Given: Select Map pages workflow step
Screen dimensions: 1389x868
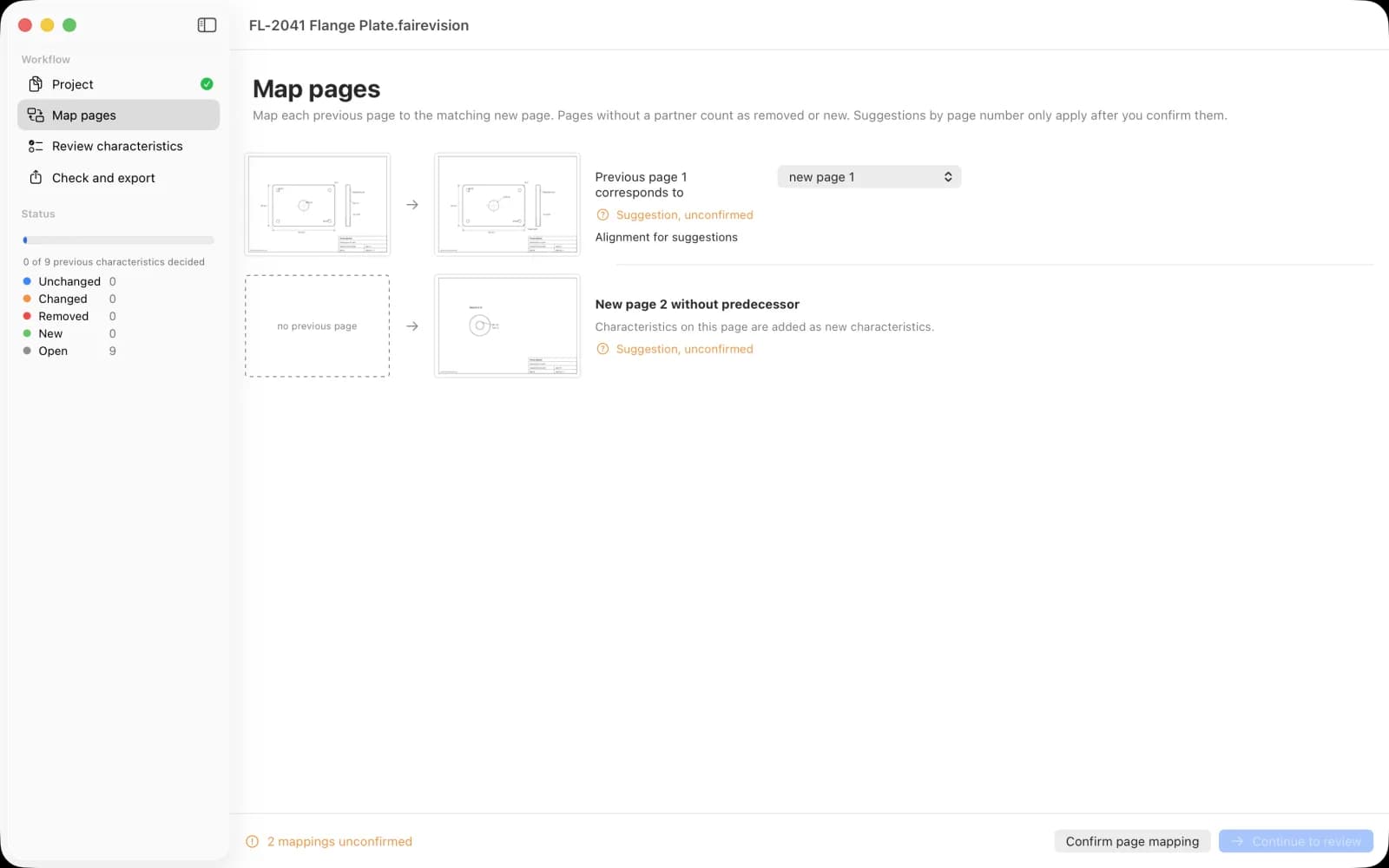Looking at the screenshot, I should [118, 115].
